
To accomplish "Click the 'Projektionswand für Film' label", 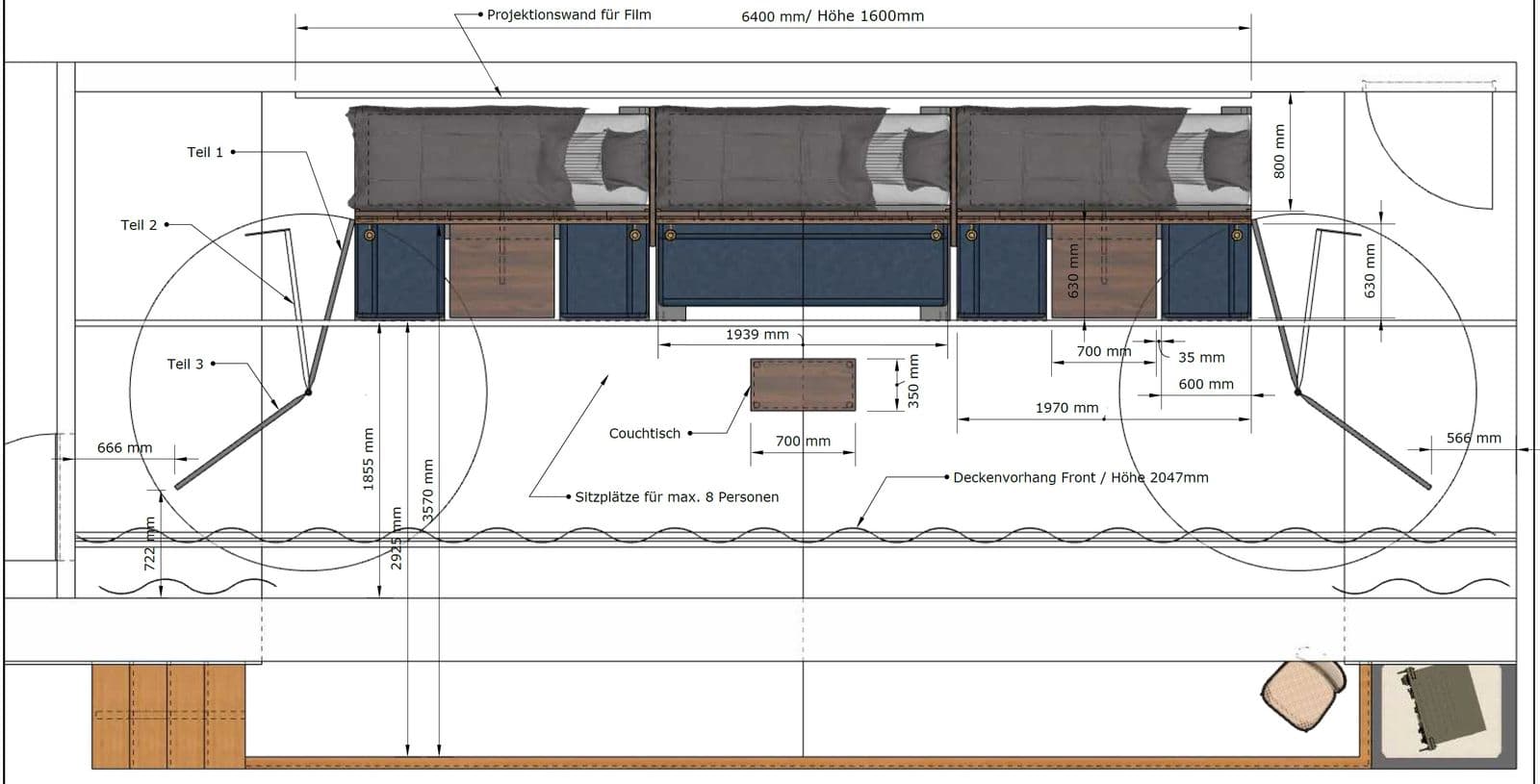I will point(569,14).
